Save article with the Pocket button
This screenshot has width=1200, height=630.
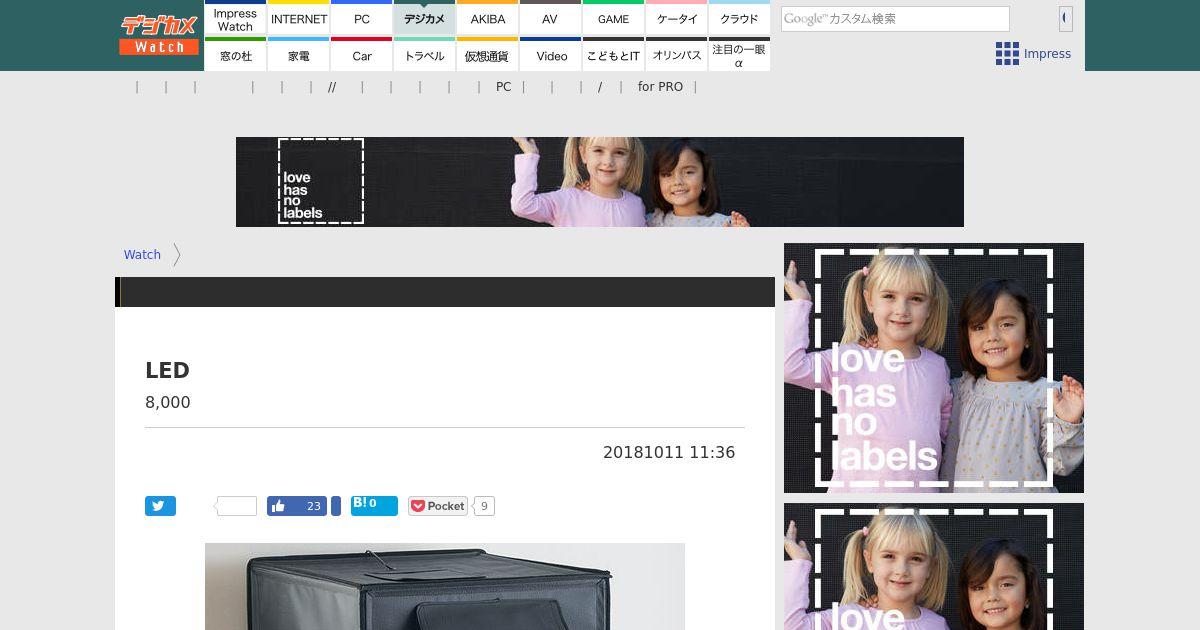[x=438, y=506]
